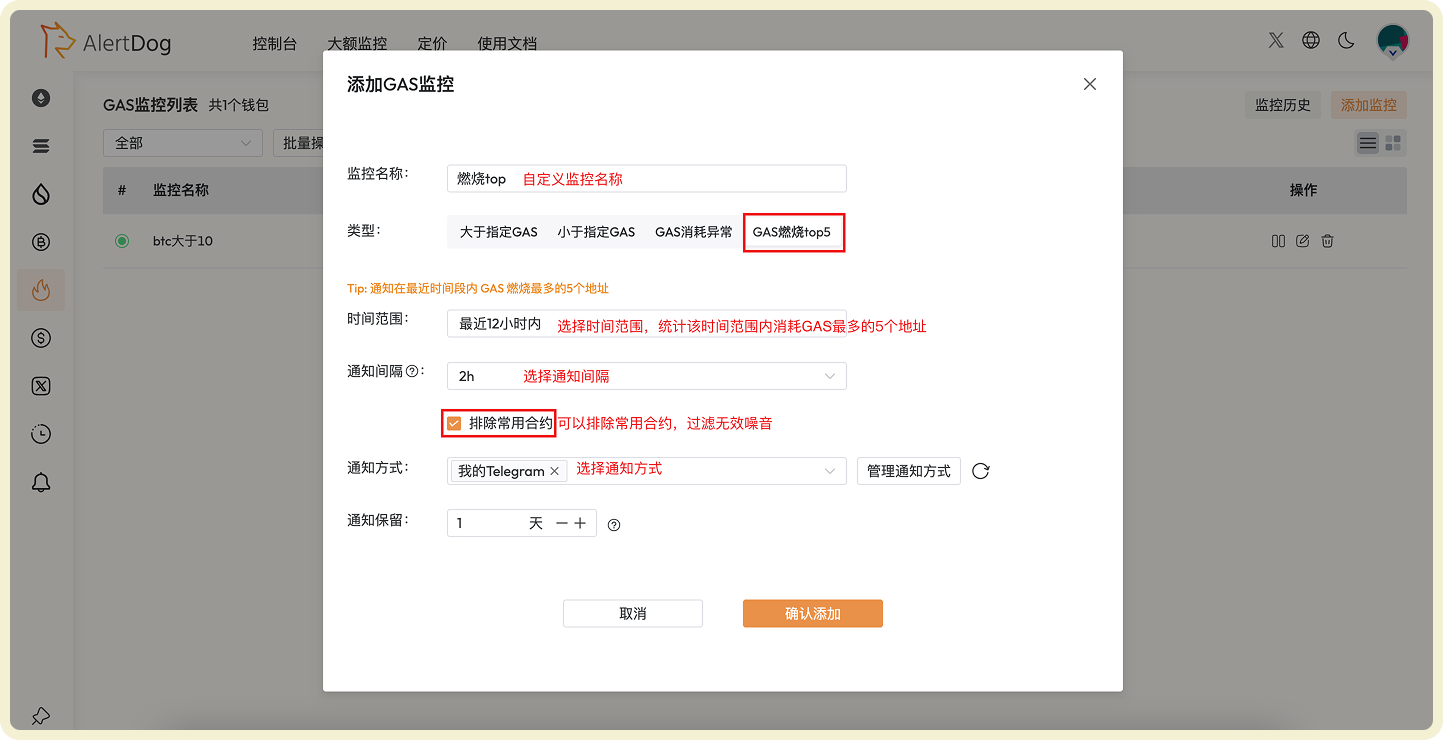Open 大额监控 in the top navigation
1443x740 pixels.
357,44
